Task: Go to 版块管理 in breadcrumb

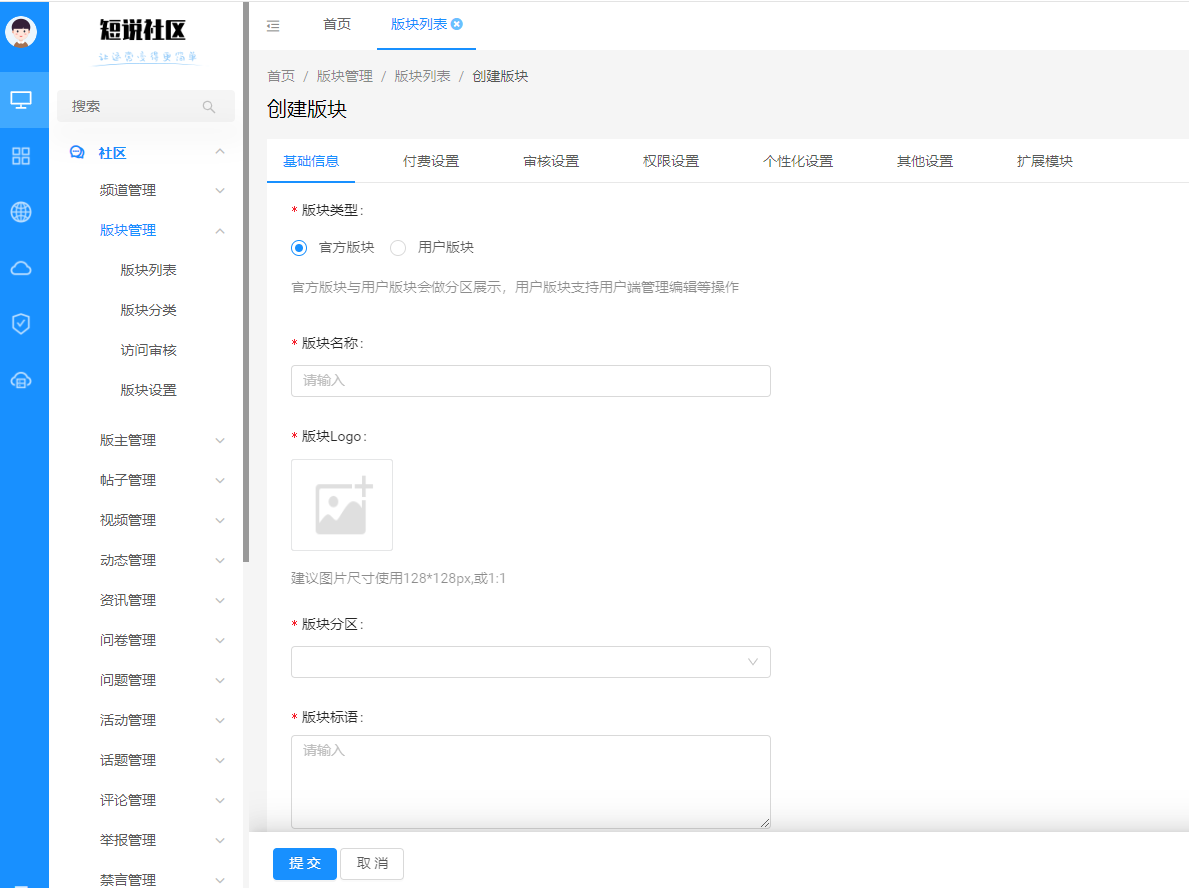Action: click(344, 77)
